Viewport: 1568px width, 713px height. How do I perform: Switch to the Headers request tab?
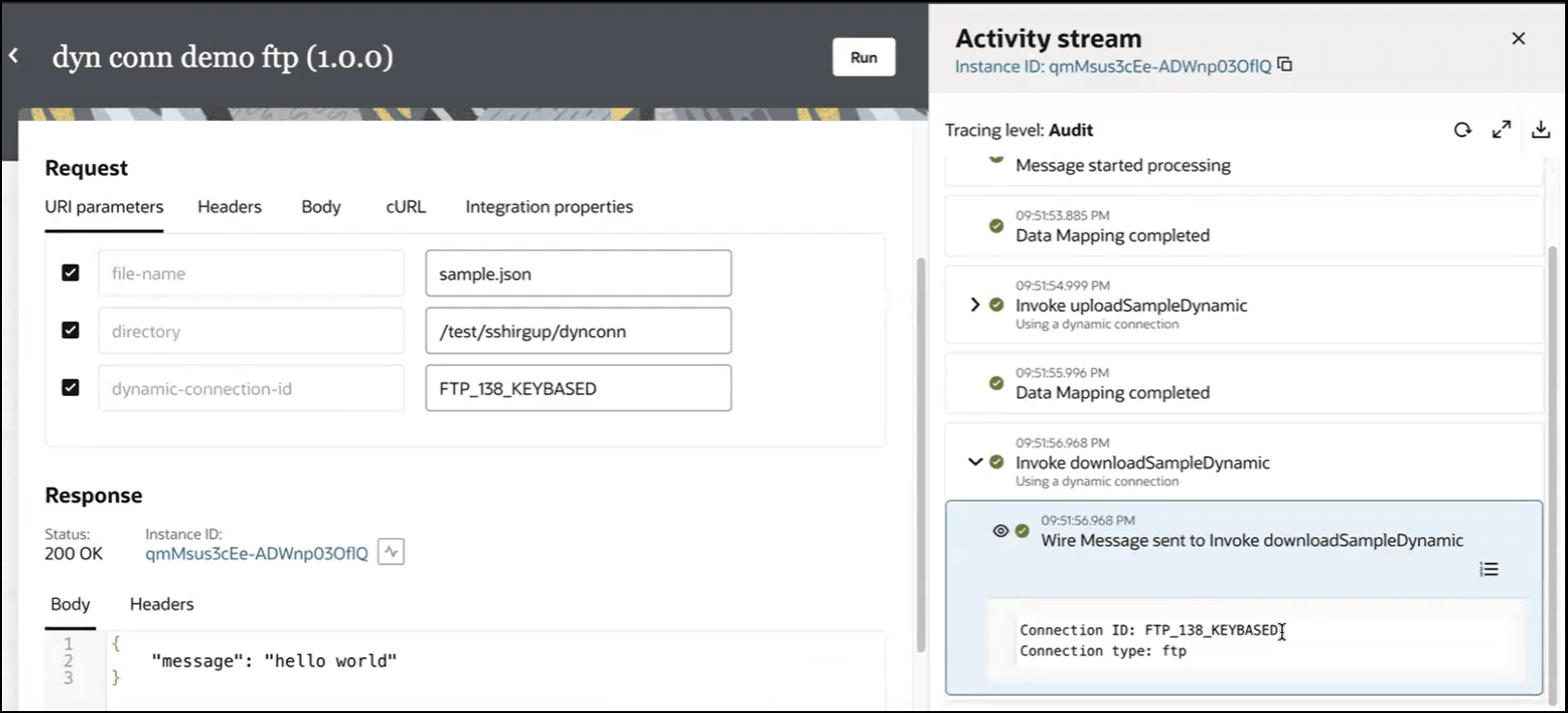[229, 207]
